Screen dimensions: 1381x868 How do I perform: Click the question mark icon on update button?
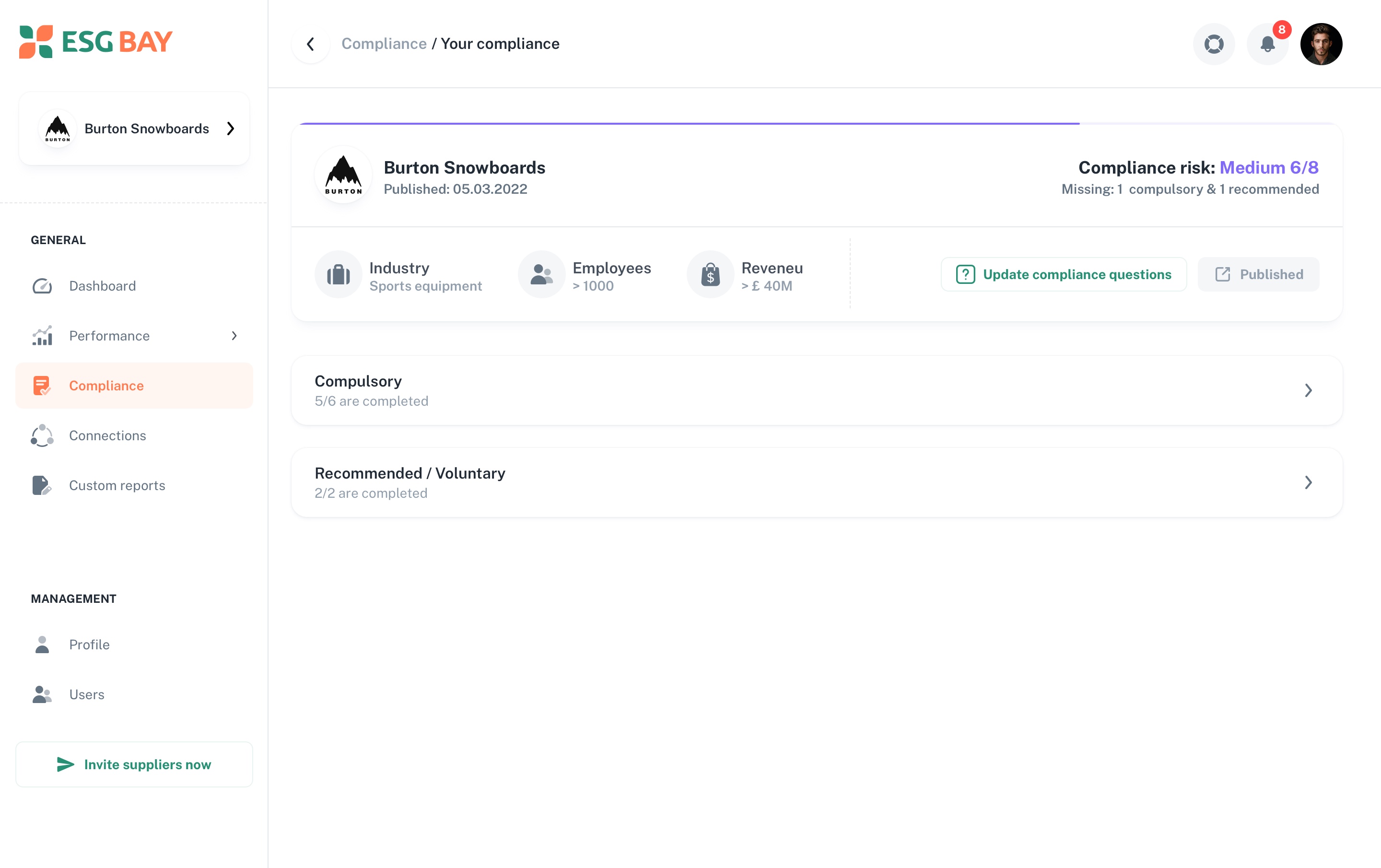tap(966, 274)
